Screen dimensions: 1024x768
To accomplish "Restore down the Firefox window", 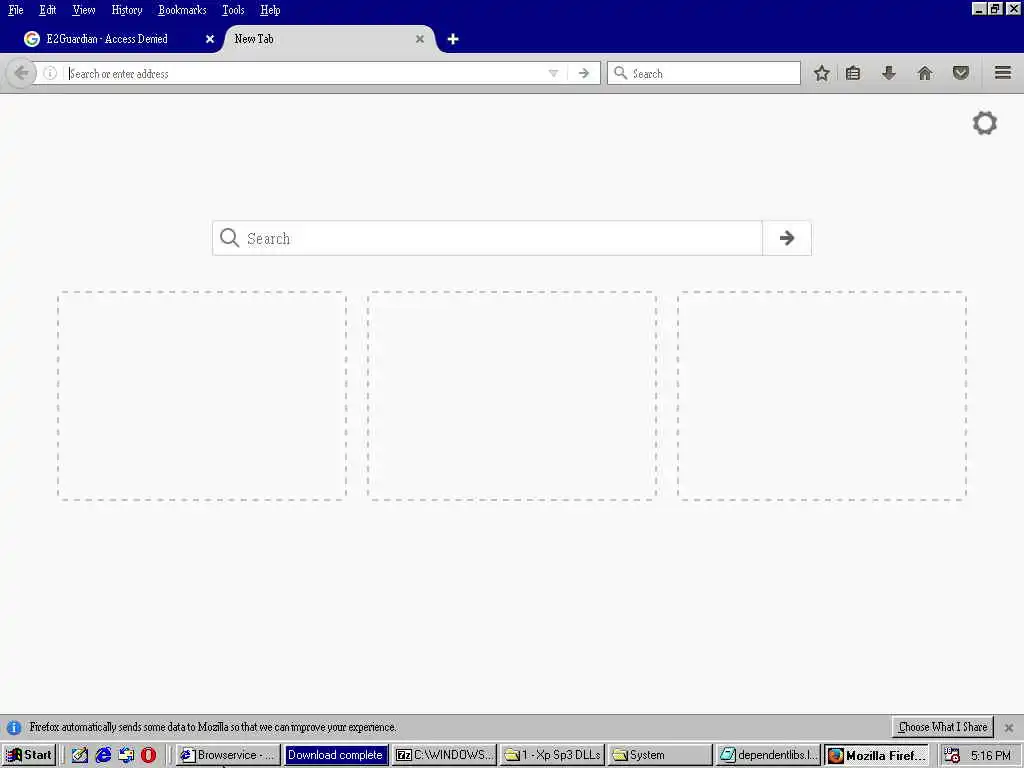I will click(995, 8).
